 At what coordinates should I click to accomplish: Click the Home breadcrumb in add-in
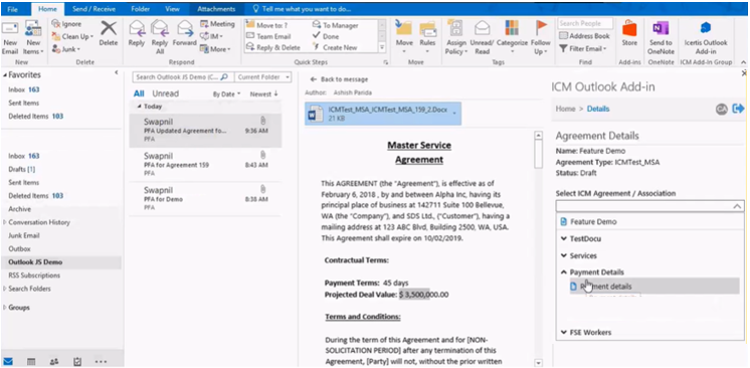(x=565, y=109)
